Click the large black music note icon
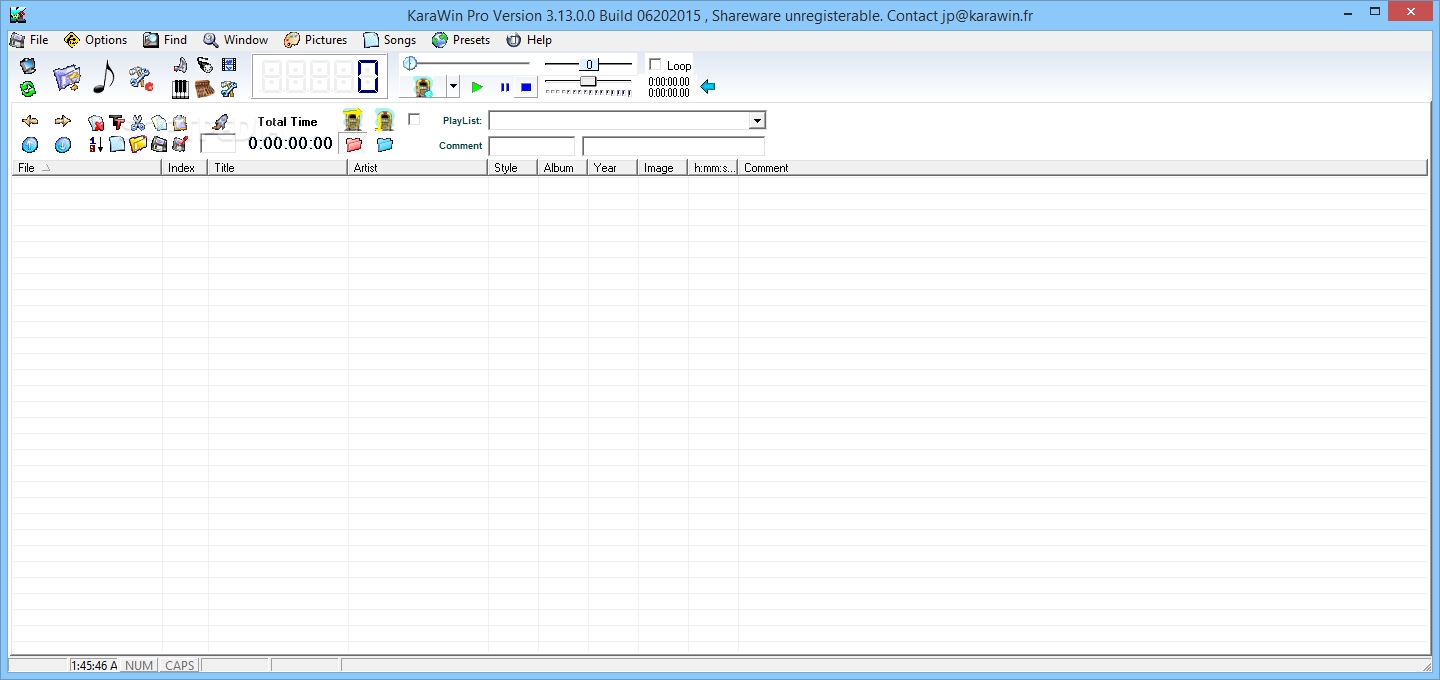The width and height of the screenshot is (1440, 680). [104, 77]
